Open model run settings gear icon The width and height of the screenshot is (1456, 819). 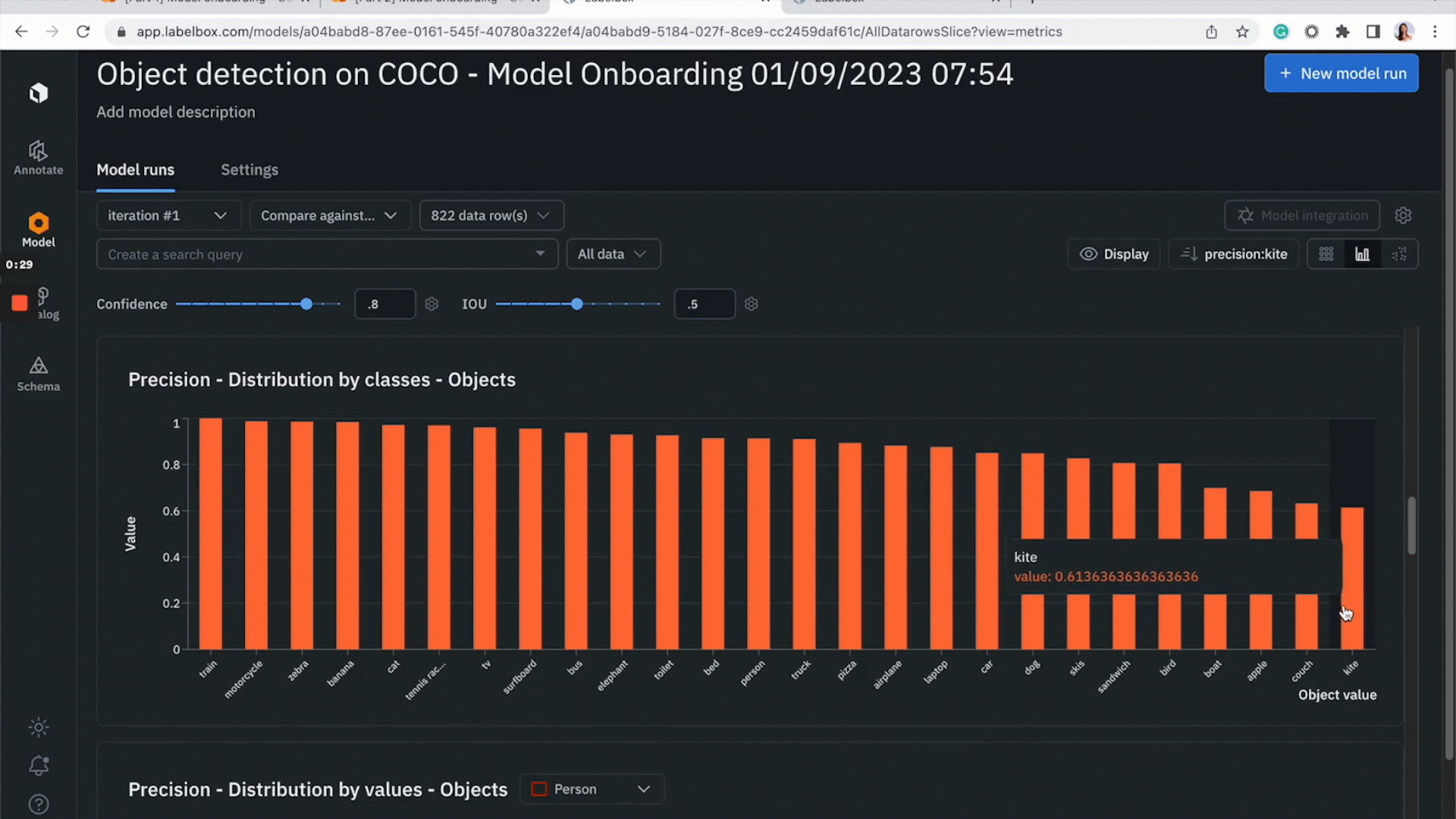(1403, 215)
